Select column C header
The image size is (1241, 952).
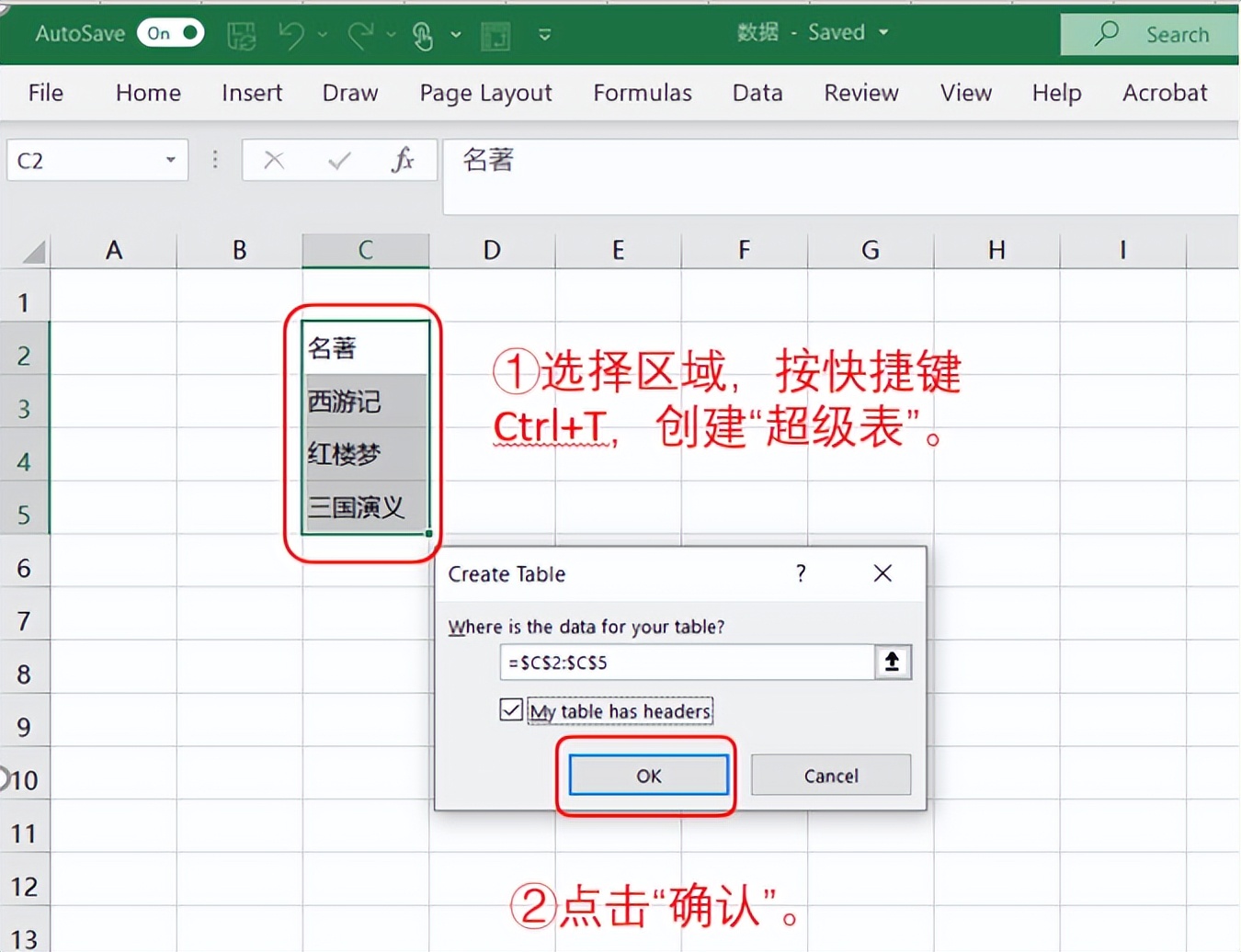pyautogui.click(x=366, y=250)
